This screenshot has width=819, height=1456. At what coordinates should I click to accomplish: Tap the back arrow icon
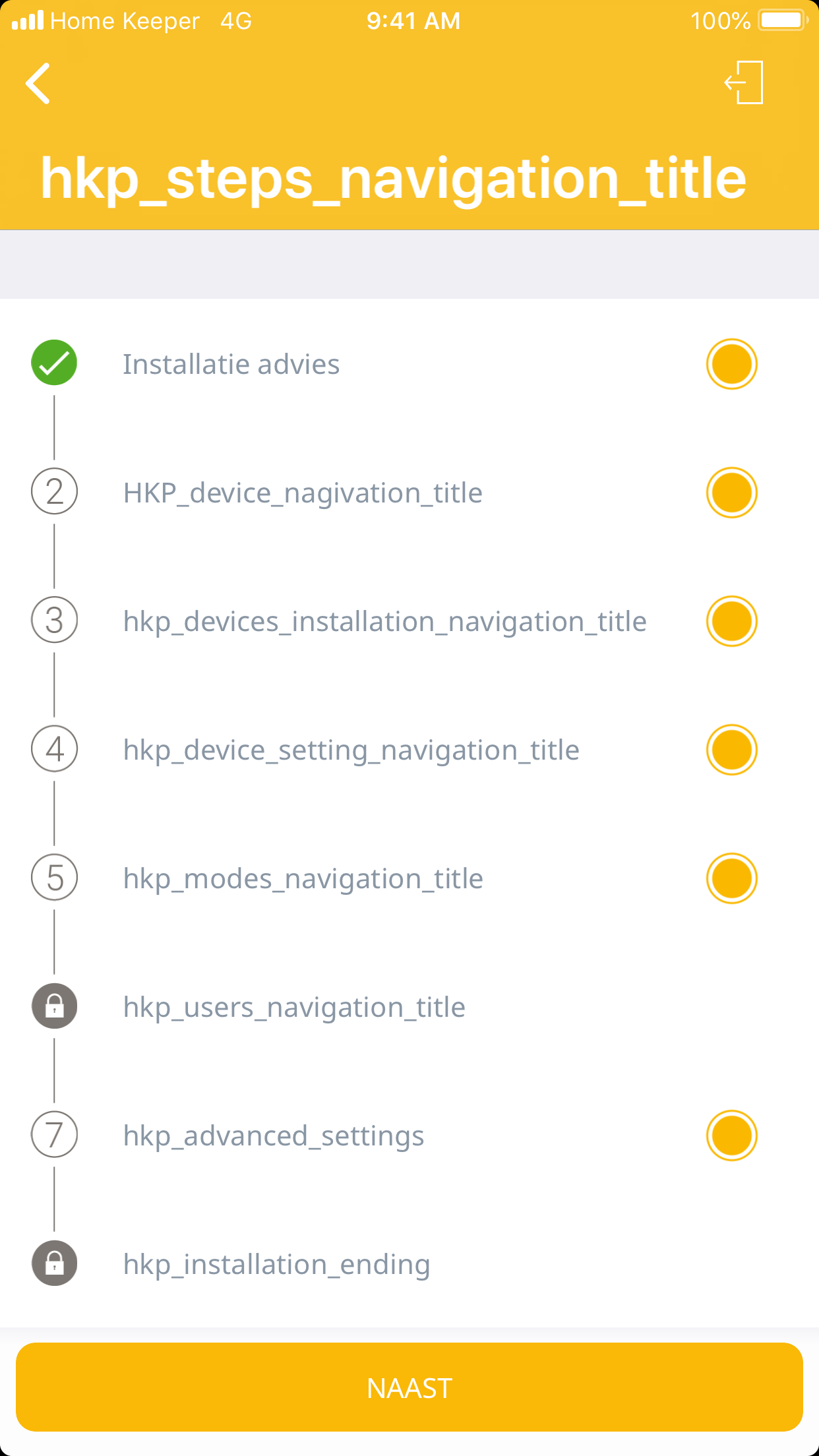38,84
